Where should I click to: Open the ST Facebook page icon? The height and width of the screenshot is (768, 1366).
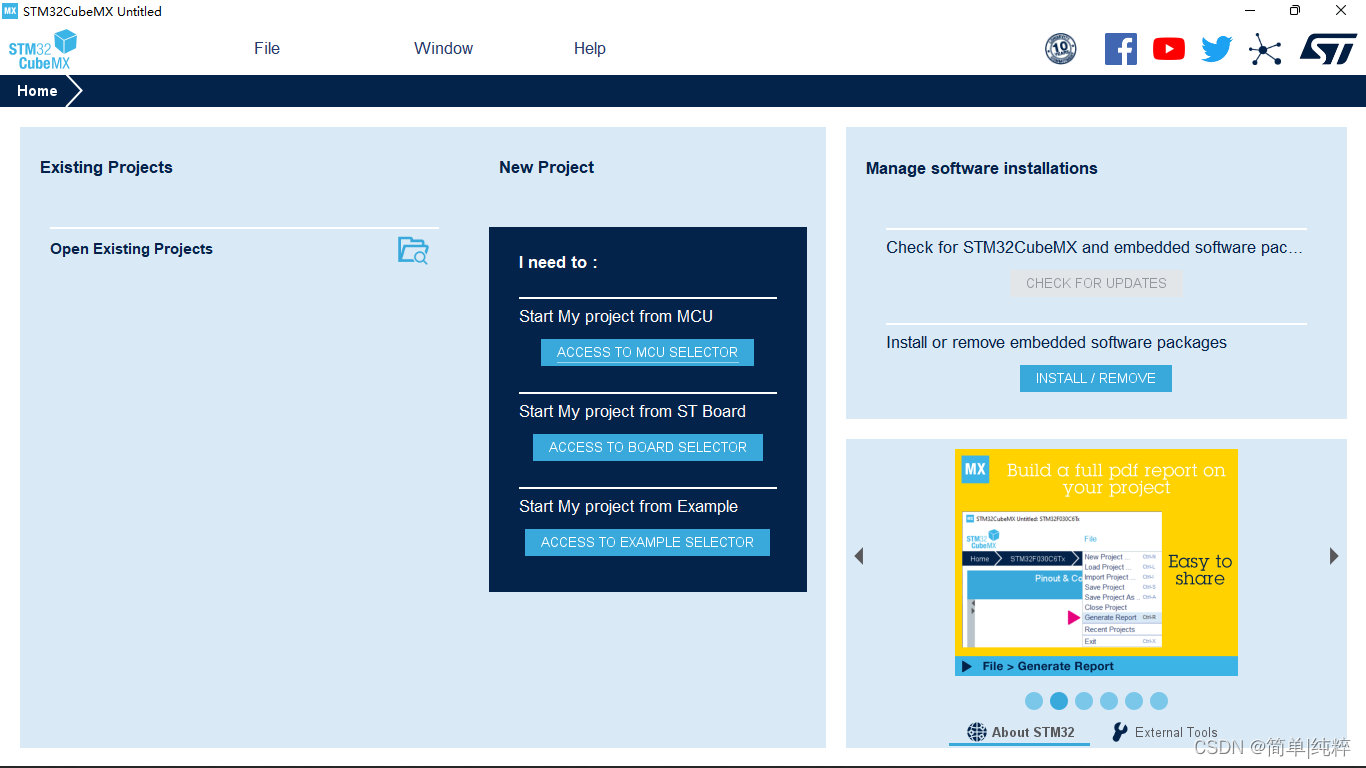point(1120,48)
